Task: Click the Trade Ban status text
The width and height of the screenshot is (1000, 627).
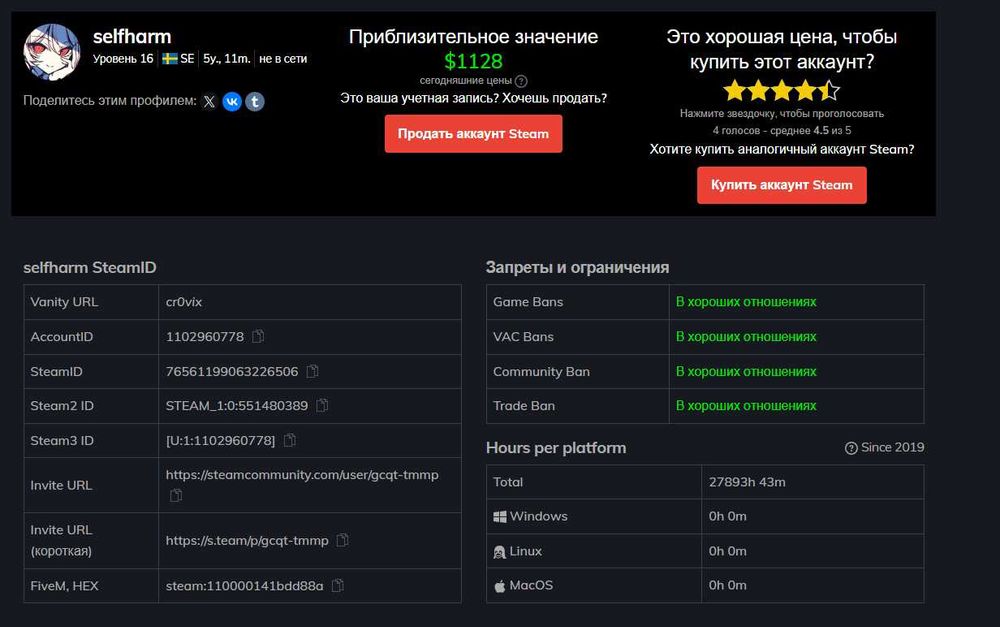Action: (746, 406)
